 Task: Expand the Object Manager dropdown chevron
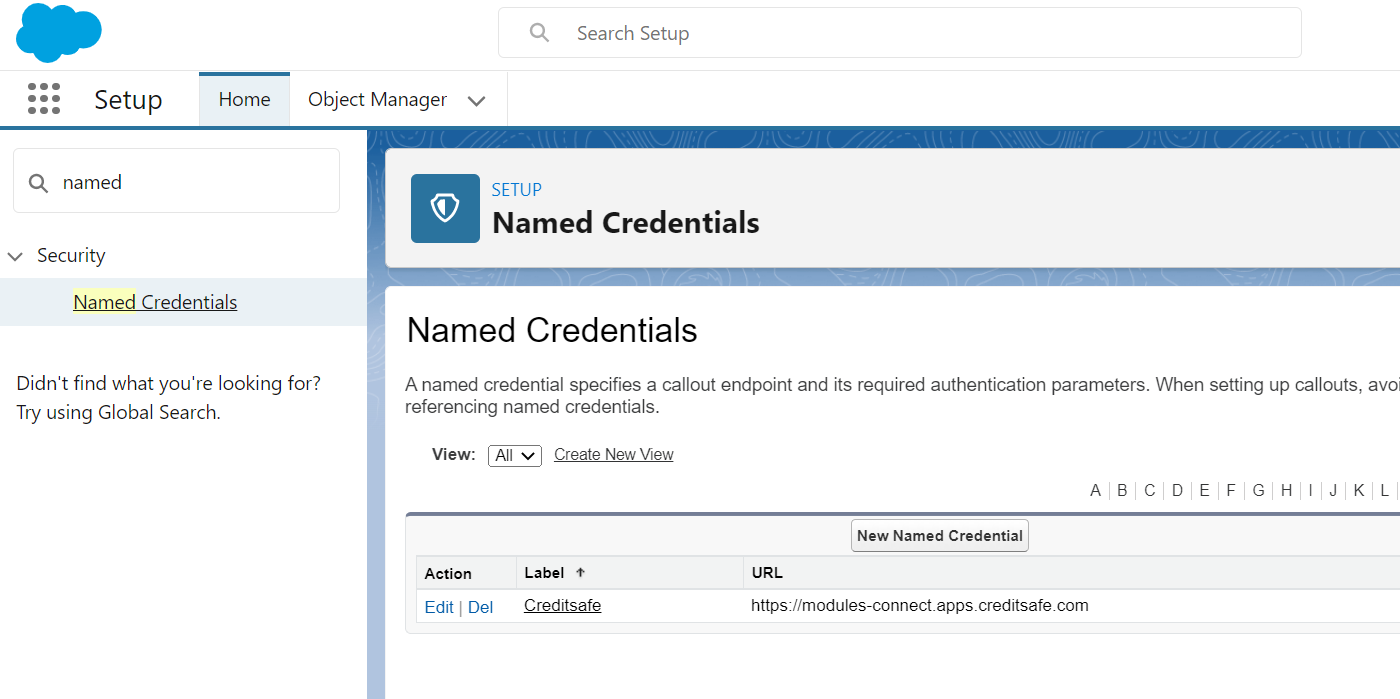pyautogui.click(x=477, y=99)
